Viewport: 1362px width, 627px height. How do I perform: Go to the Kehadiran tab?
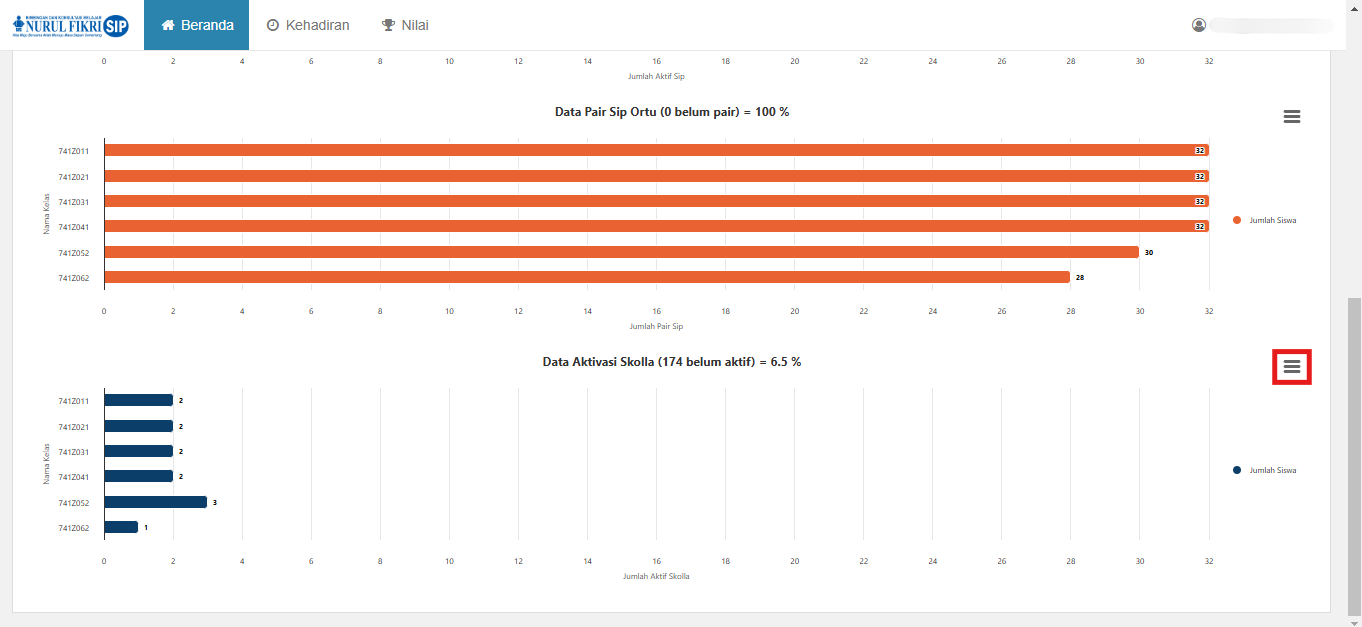tap(308, 25)
